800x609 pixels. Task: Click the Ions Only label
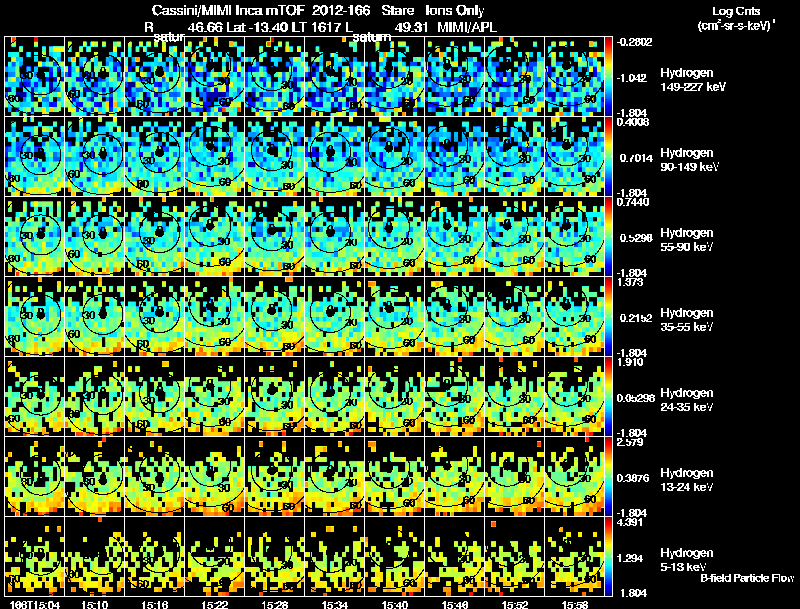455,11
